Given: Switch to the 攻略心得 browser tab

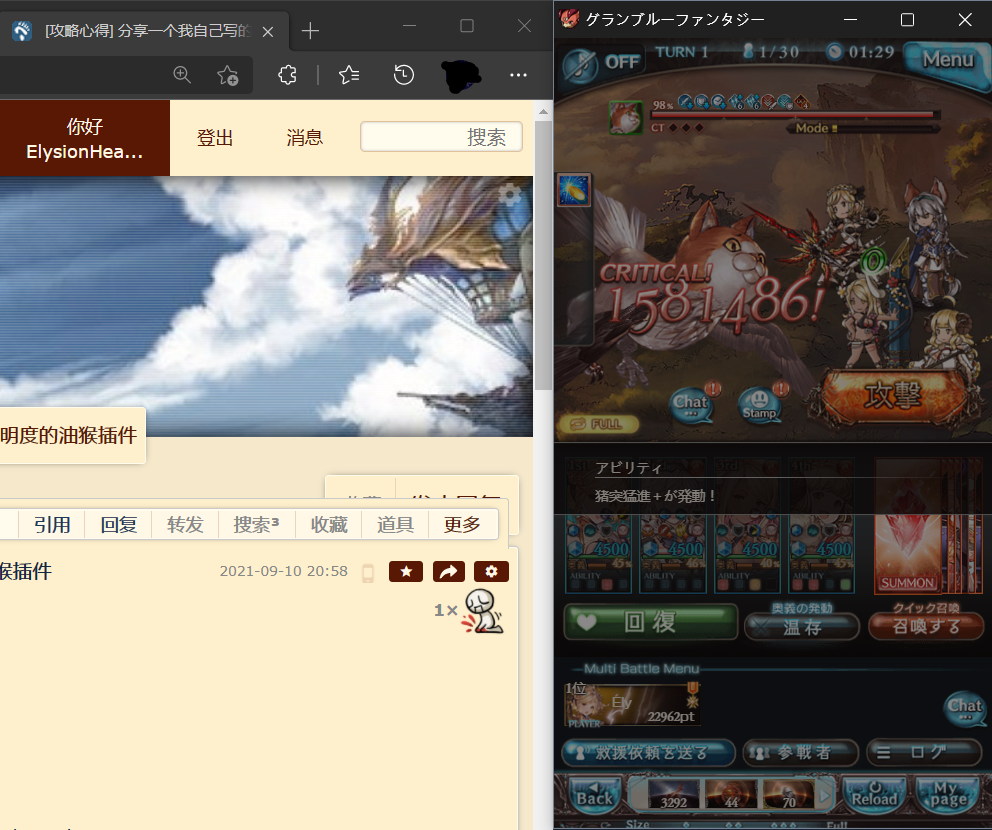Looking at the screenshot, I should 140,31.
